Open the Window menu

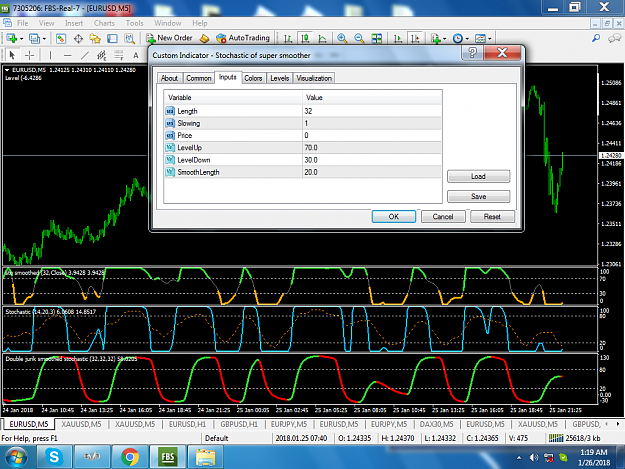pyautogui.click(x=168, y=23)
